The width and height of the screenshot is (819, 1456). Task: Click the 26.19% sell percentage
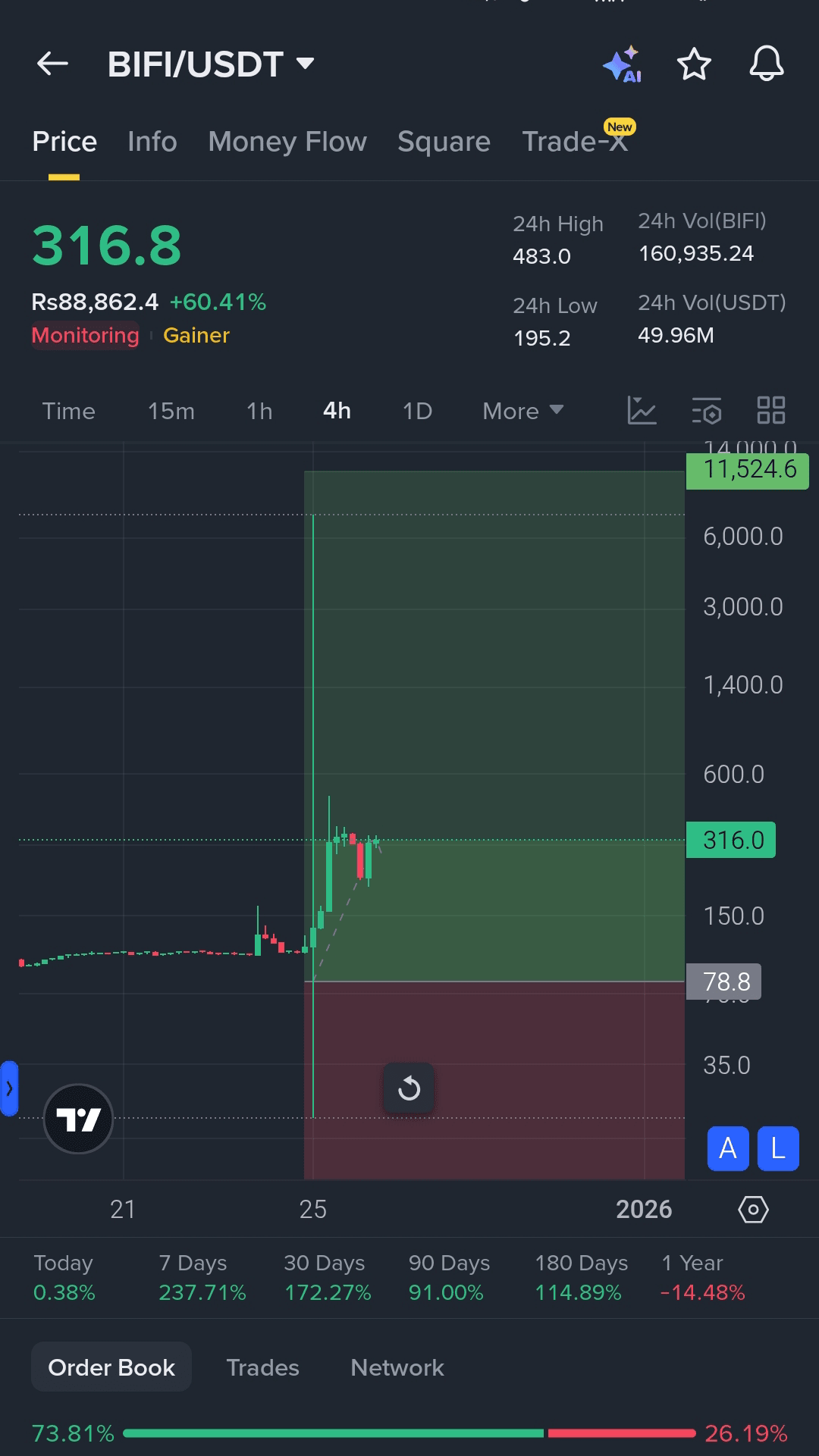746,1433
